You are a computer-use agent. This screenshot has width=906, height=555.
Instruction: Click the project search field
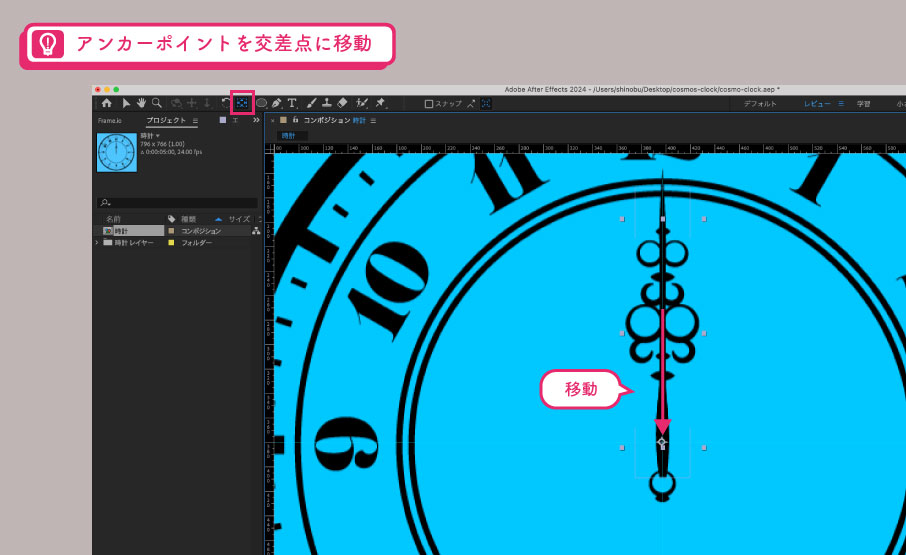(x=177, y=202)
